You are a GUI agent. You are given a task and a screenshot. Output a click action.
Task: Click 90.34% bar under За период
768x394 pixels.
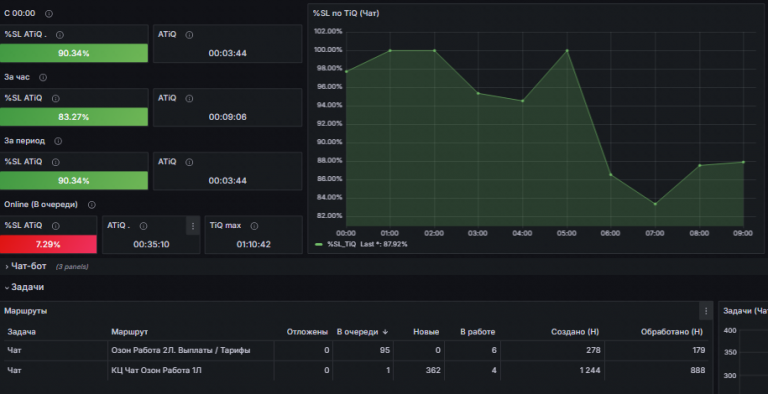pyautogui.click(x=73, y=180)
